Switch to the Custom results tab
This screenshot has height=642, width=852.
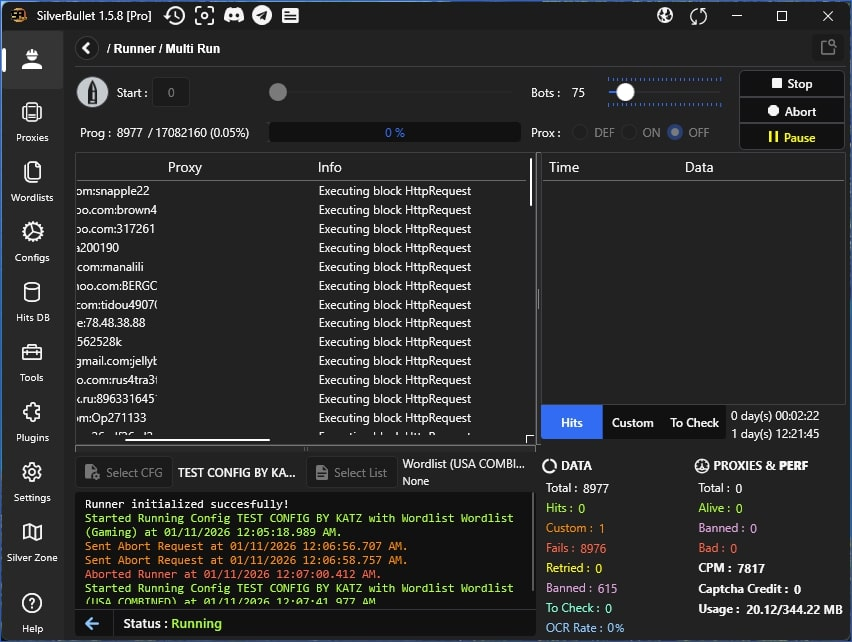(632, 422)
